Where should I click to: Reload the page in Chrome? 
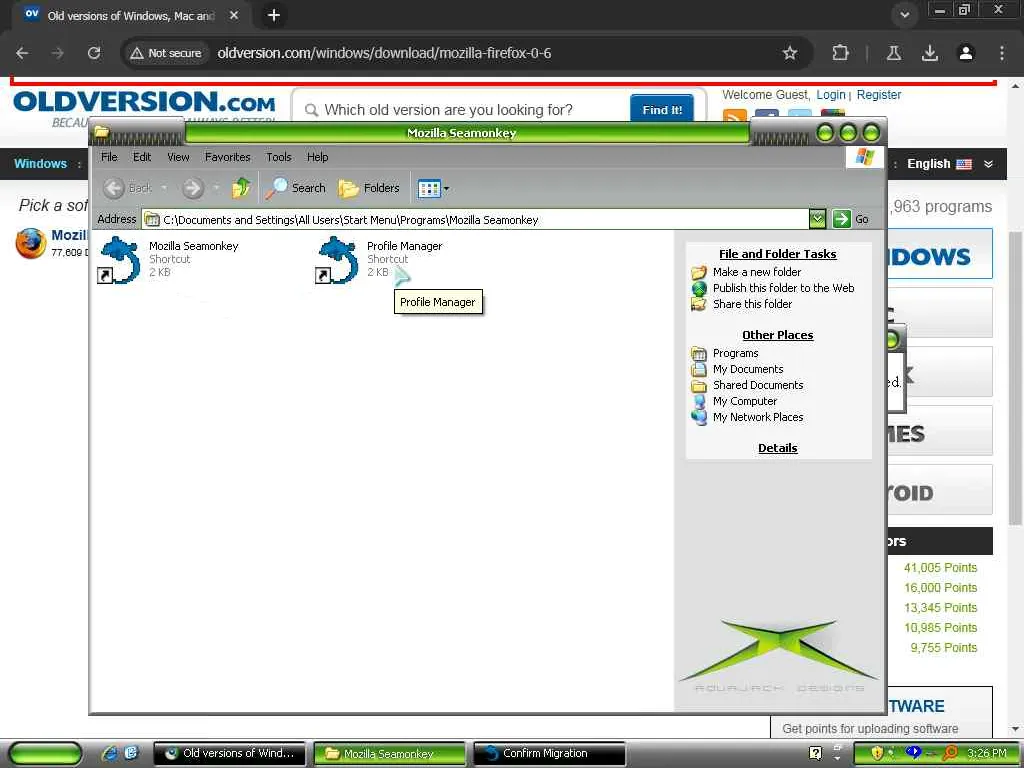click(94, 53)
